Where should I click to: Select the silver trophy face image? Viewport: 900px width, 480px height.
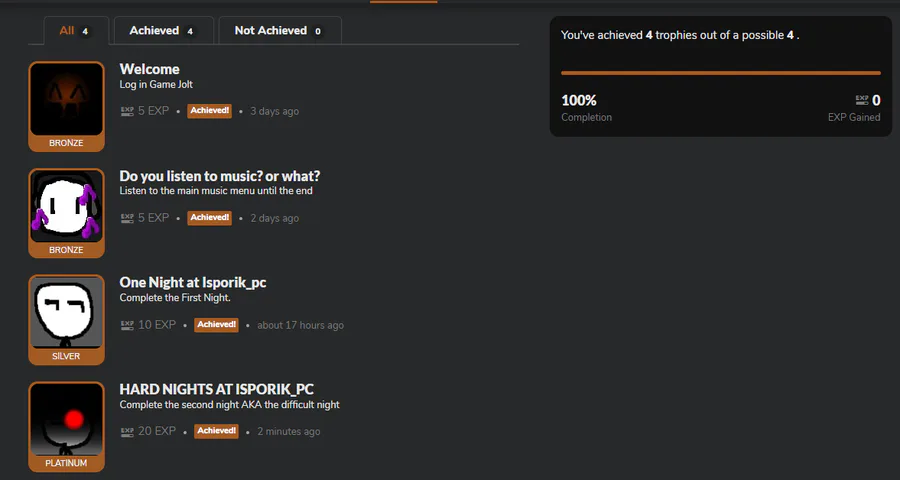point(67,313)
